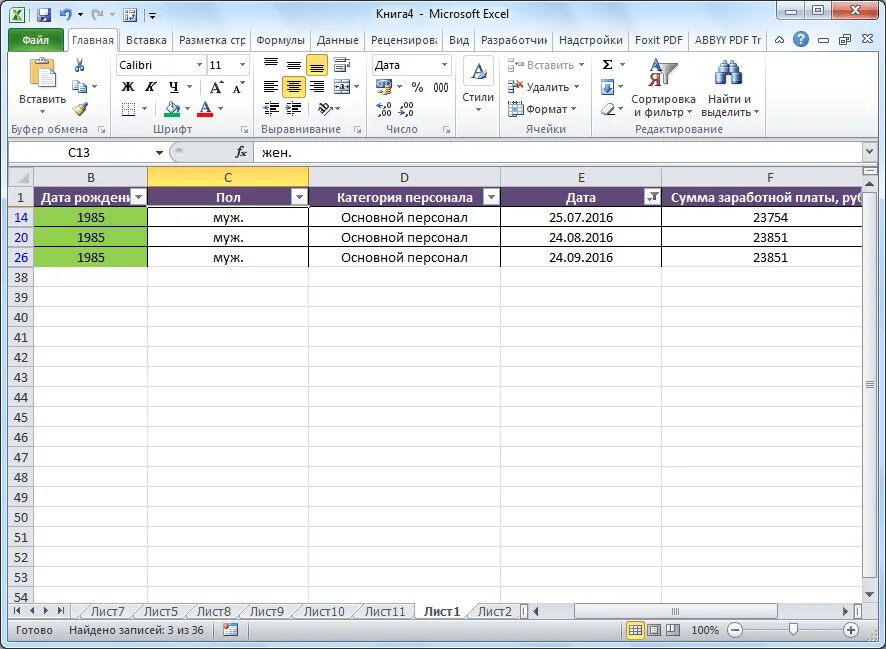Toggle Italic (К) formatting
The width and height of the screenshot is (886, 649).
click(x=150, y=87)
